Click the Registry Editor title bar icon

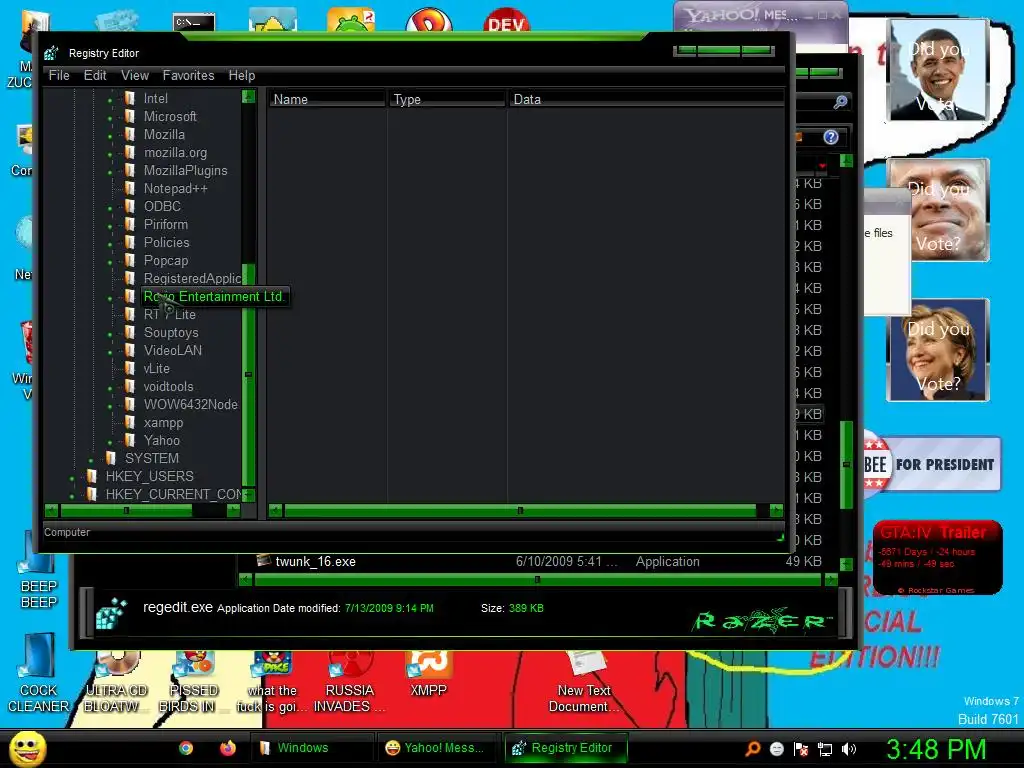click(x=52, y=53)
